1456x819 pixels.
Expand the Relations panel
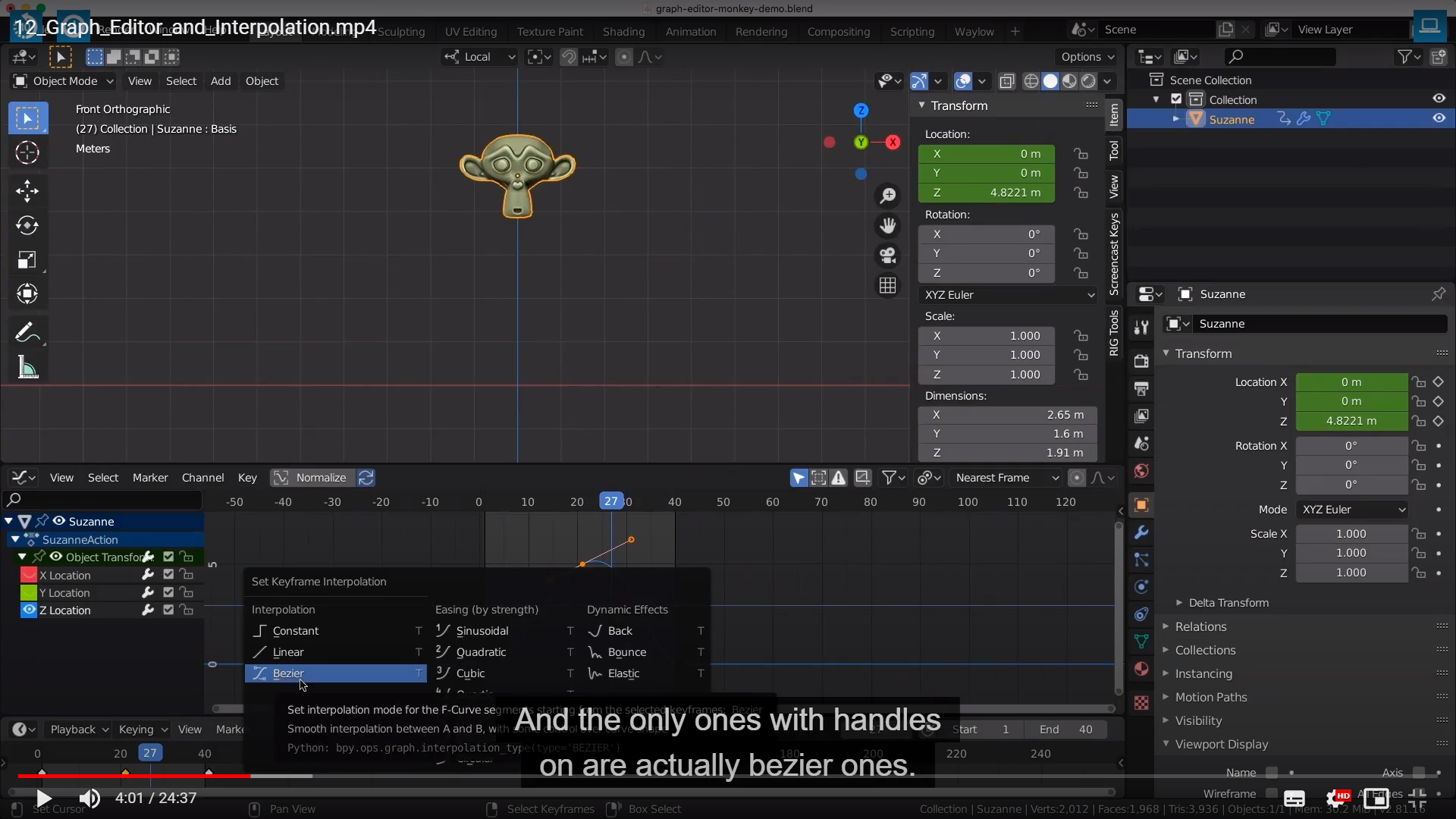point(1200,626)
